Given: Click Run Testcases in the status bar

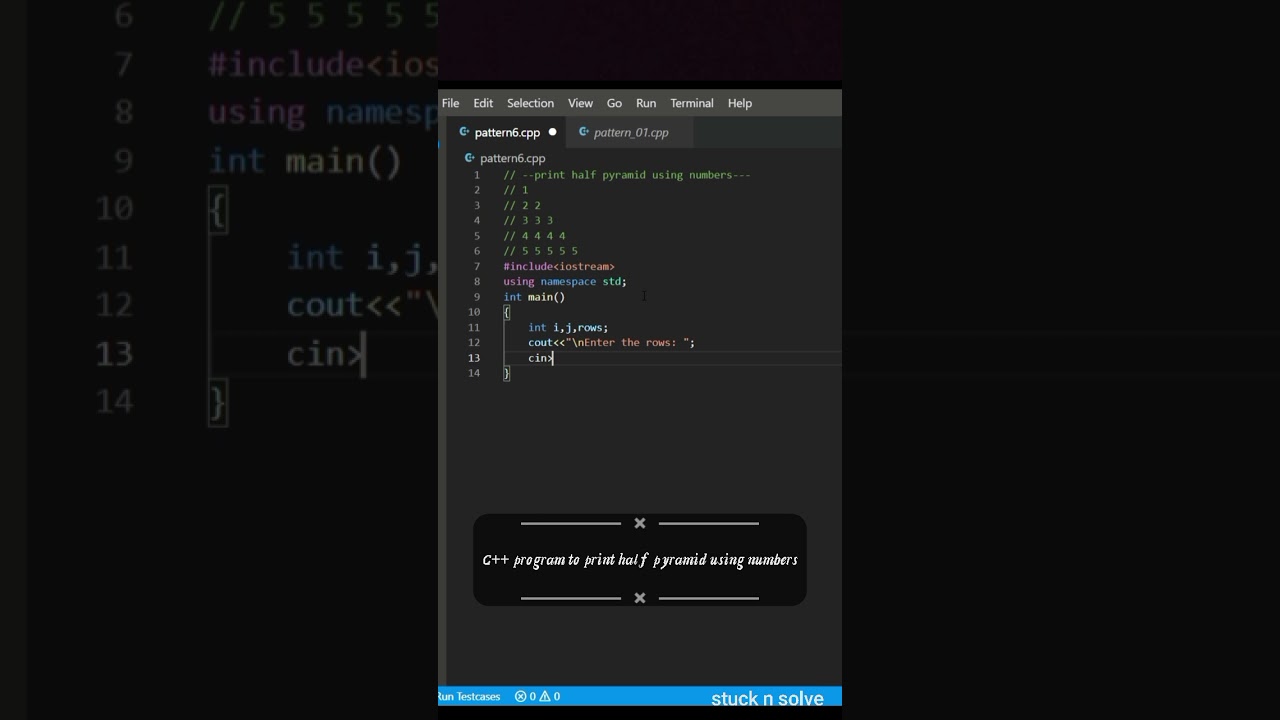Looking at the screenshot, I should point(468,696).
